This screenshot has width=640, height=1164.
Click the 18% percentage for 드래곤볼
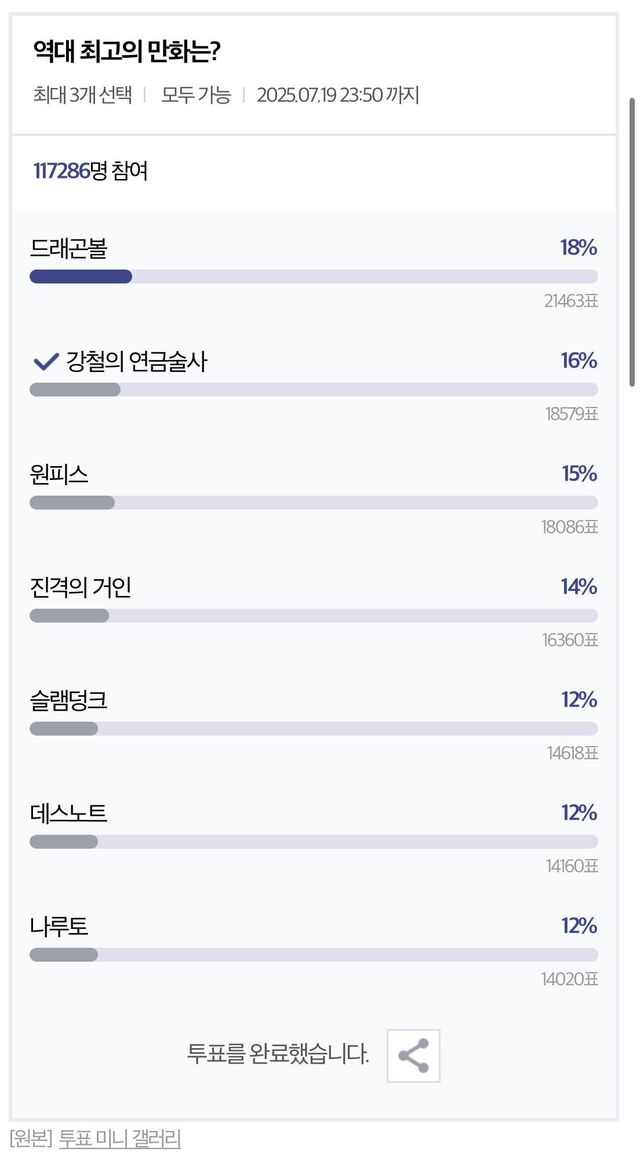[578, 248]
